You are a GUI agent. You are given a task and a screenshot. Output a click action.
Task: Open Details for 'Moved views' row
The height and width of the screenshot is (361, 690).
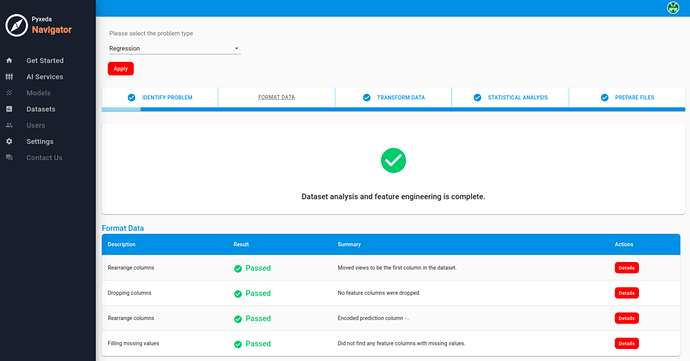tap(627, 268)
